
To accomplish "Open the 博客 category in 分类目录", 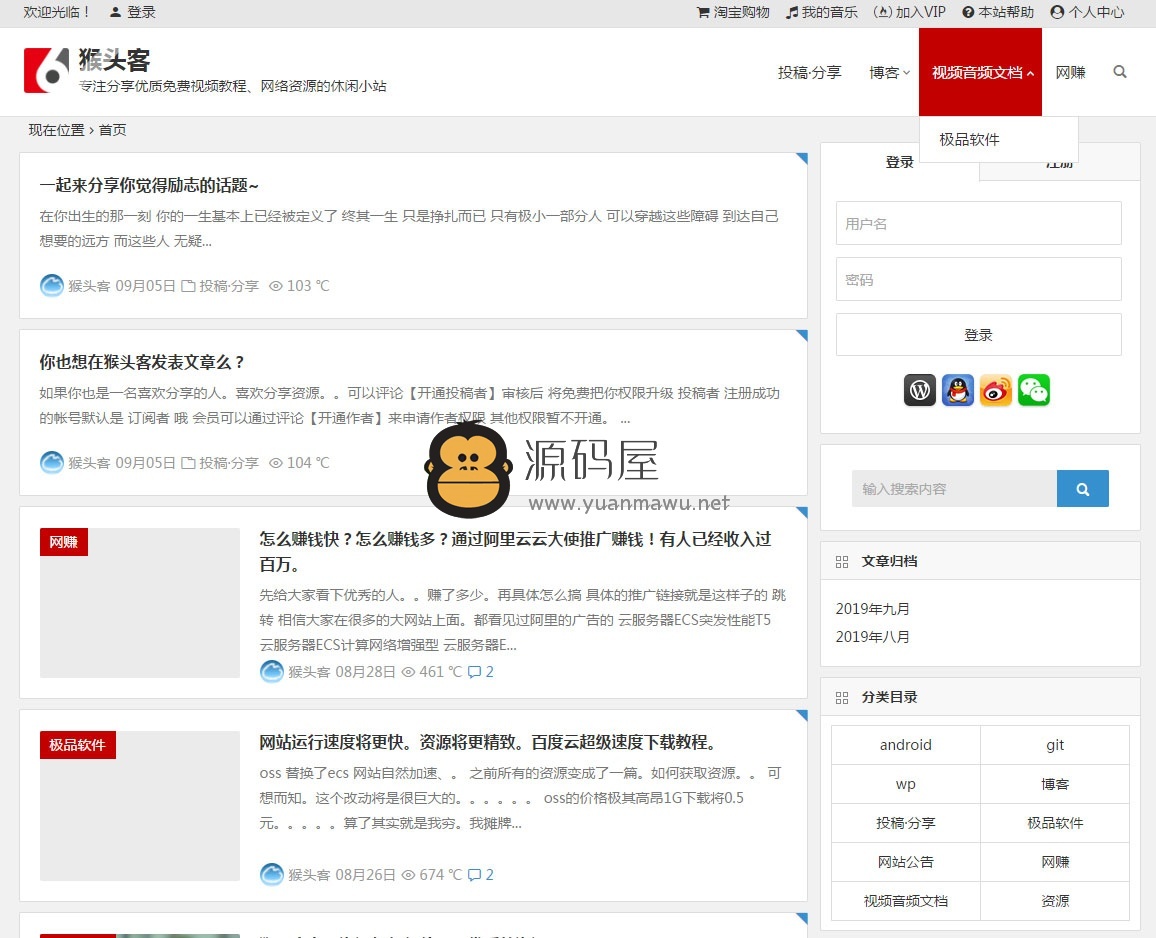I will (1055, 784).
